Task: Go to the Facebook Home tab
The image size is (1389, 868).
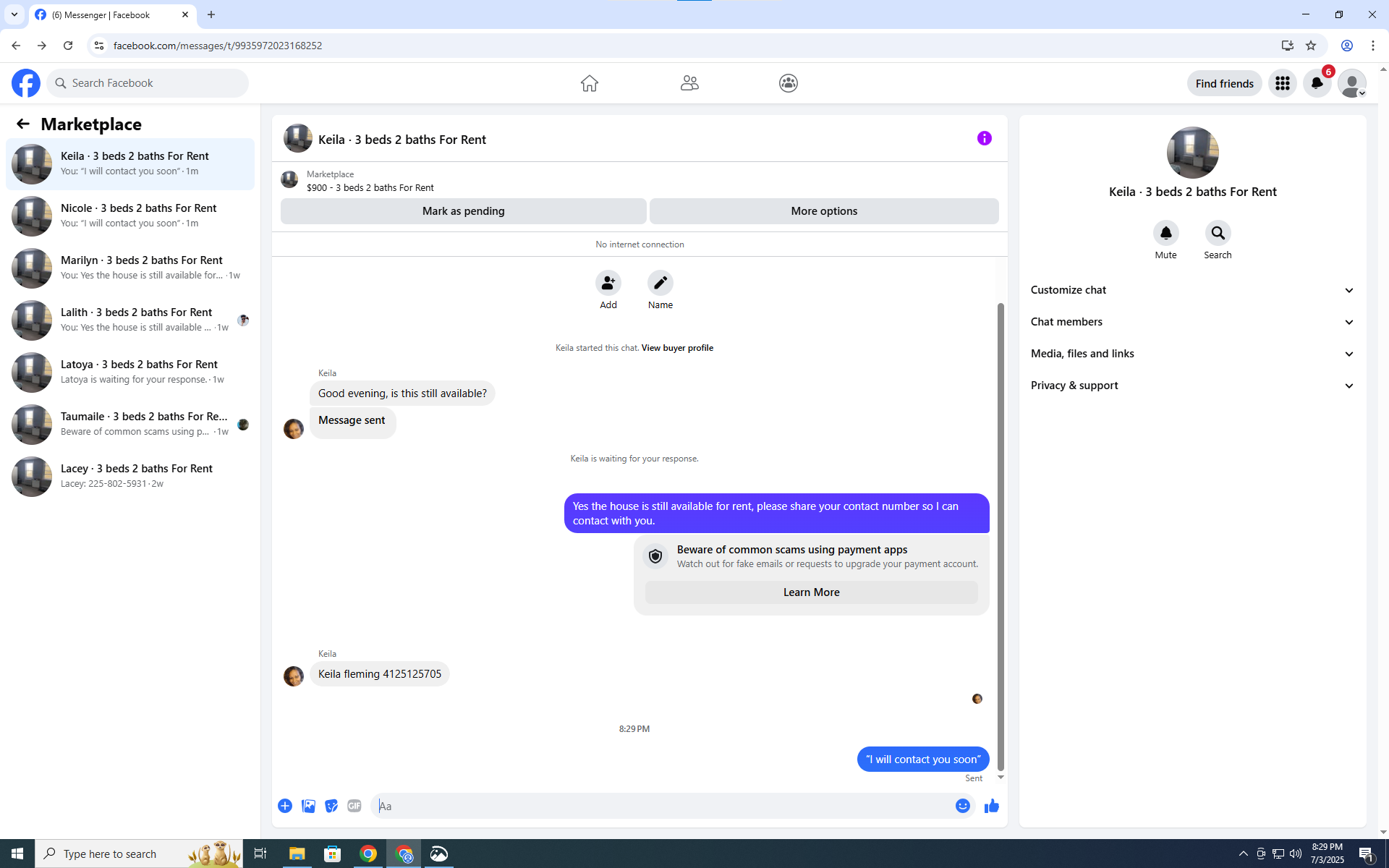Action: (589, 83)
